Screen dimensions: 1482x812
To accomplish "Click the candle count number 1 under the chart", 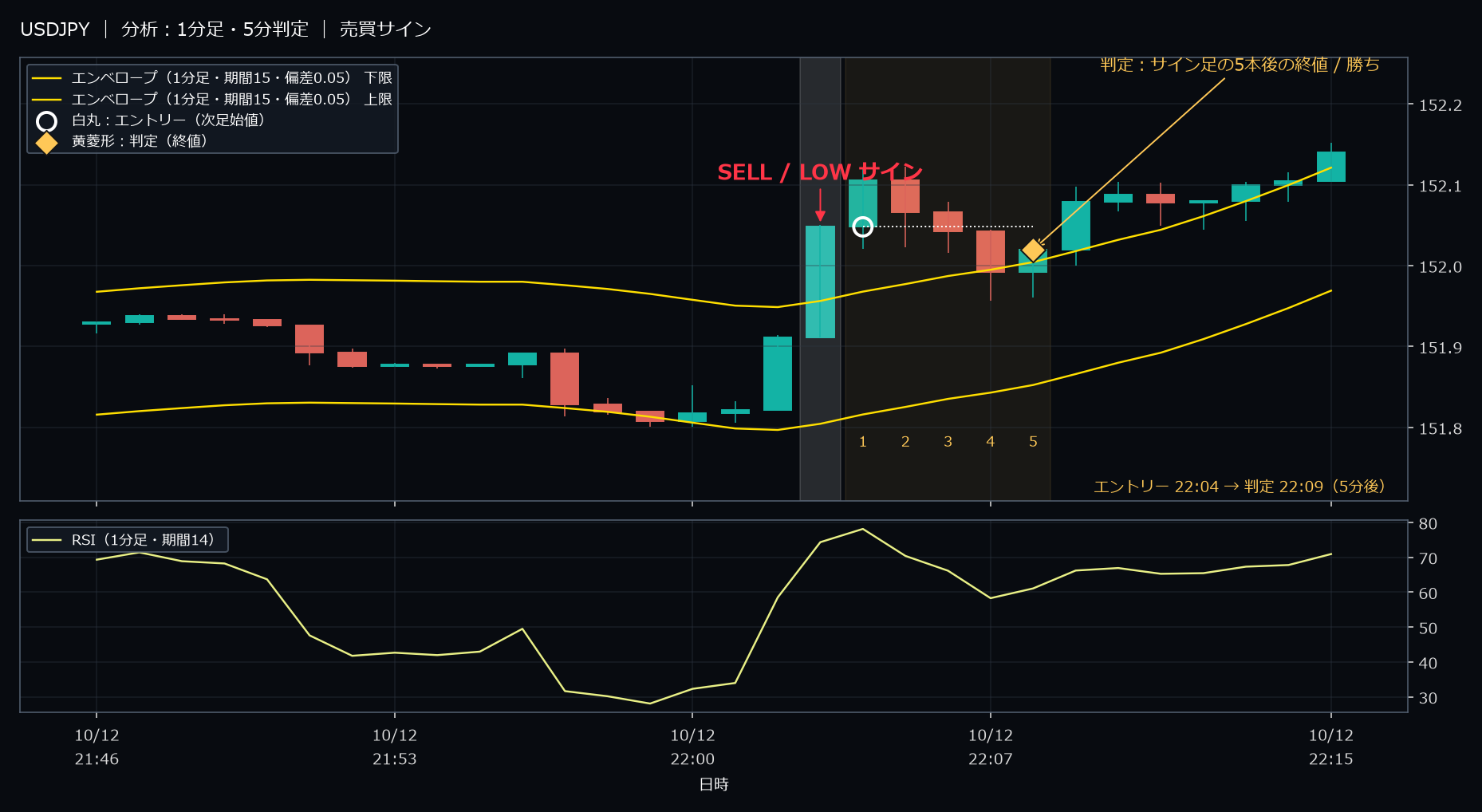I will tap(863, 442).
